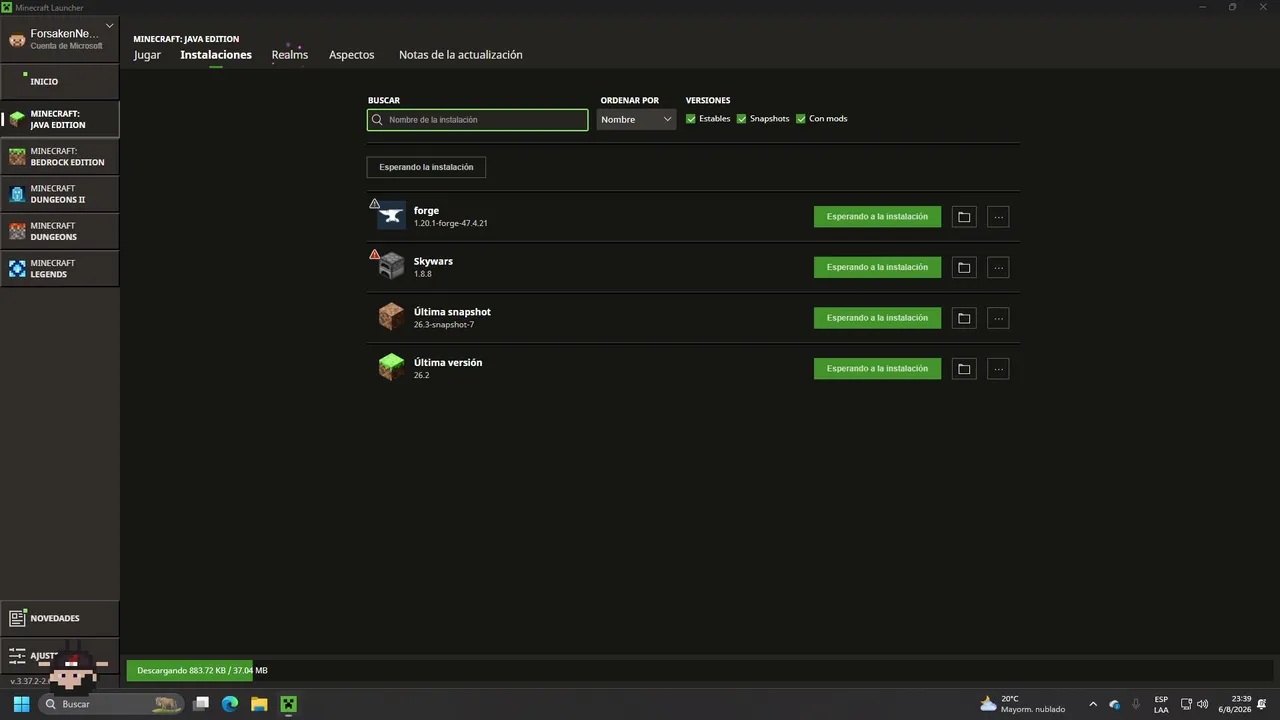The image size is (1280, 720).
Task: Pick the Minecraft Legends sidebar icon
Action: (17, 268)
